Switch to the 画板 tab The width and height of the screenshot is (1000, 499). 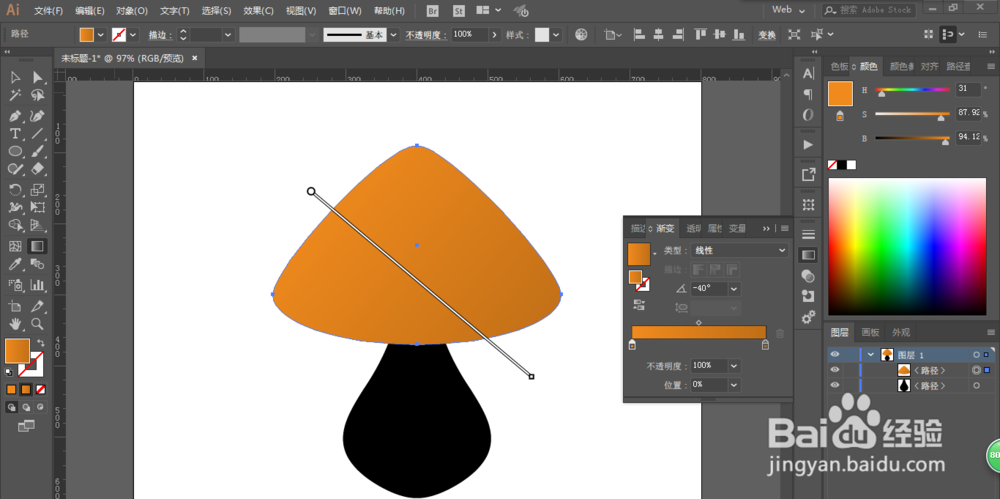click(x=870, y=332)
